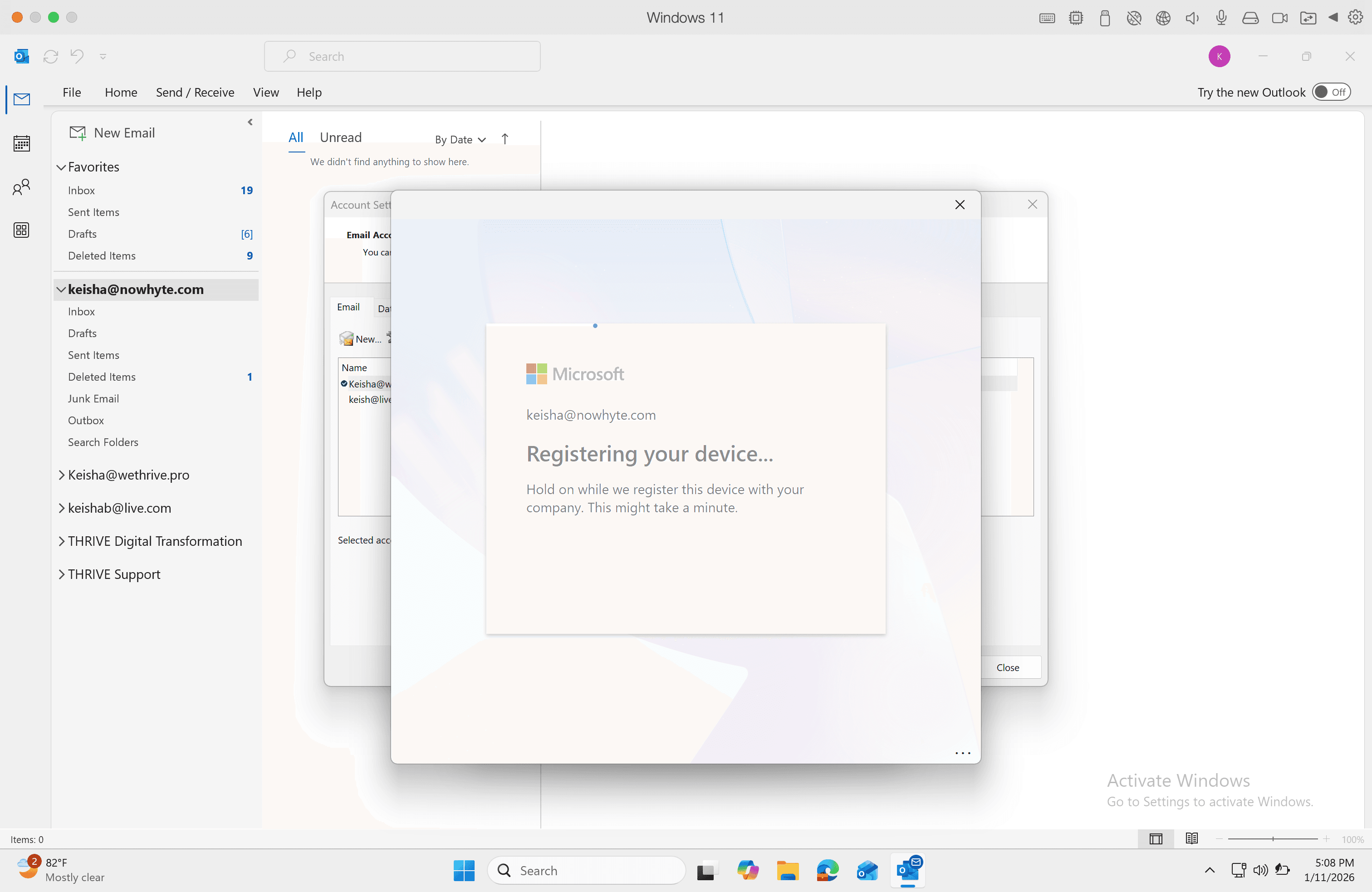The image size is (1372, 892).
Task: Open the three-dots menu in the sign-in dialog
Action: pyautogui.click(x=963, y=753)
